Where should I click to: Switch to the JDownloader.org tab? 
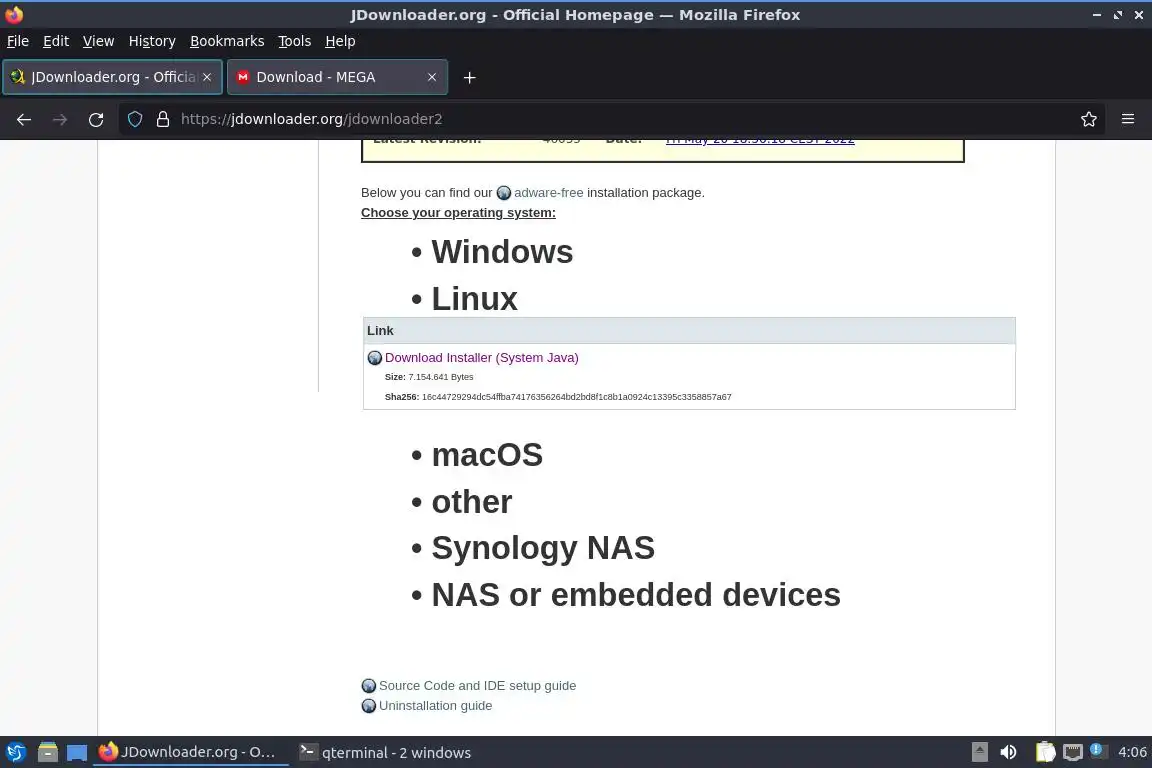point(112,77)
